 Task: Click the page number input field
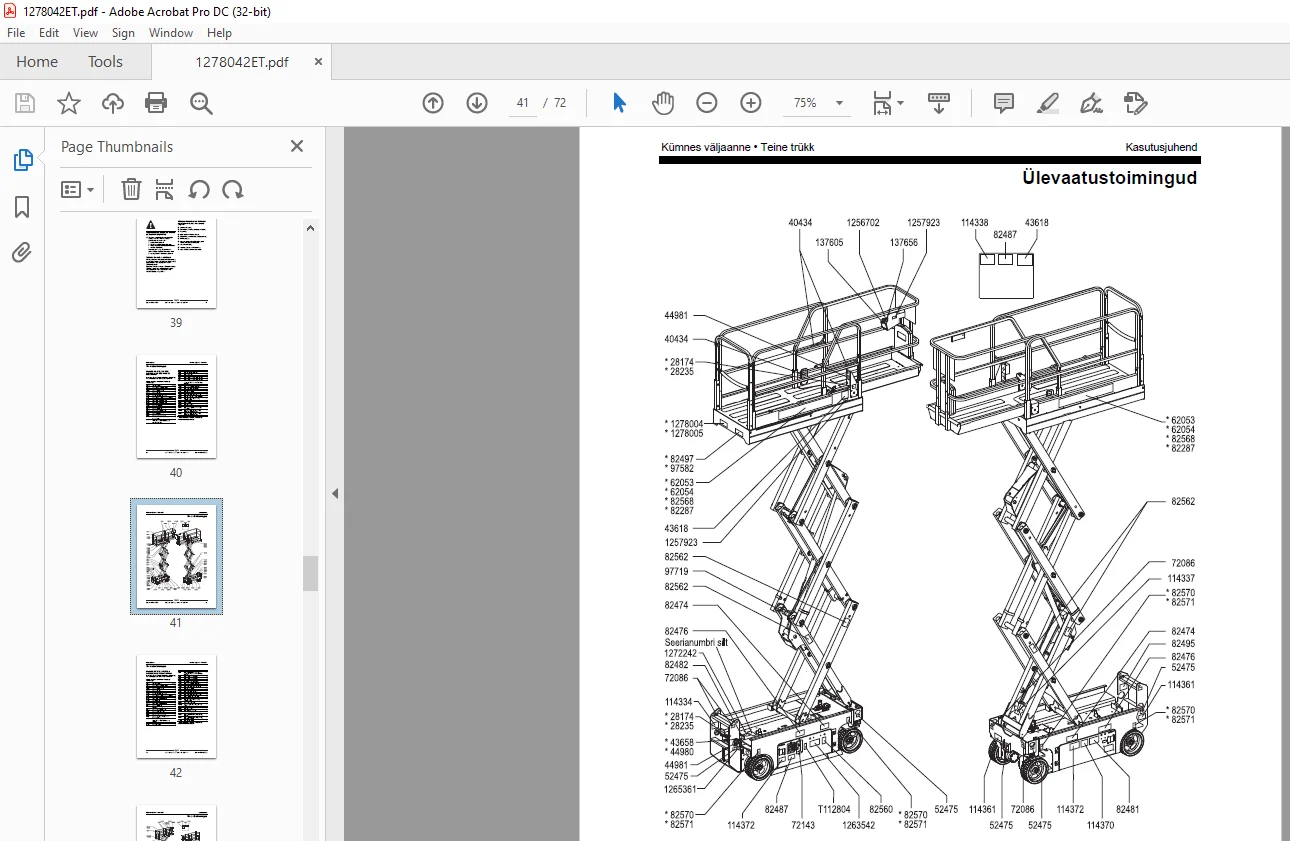coord(522,103)
